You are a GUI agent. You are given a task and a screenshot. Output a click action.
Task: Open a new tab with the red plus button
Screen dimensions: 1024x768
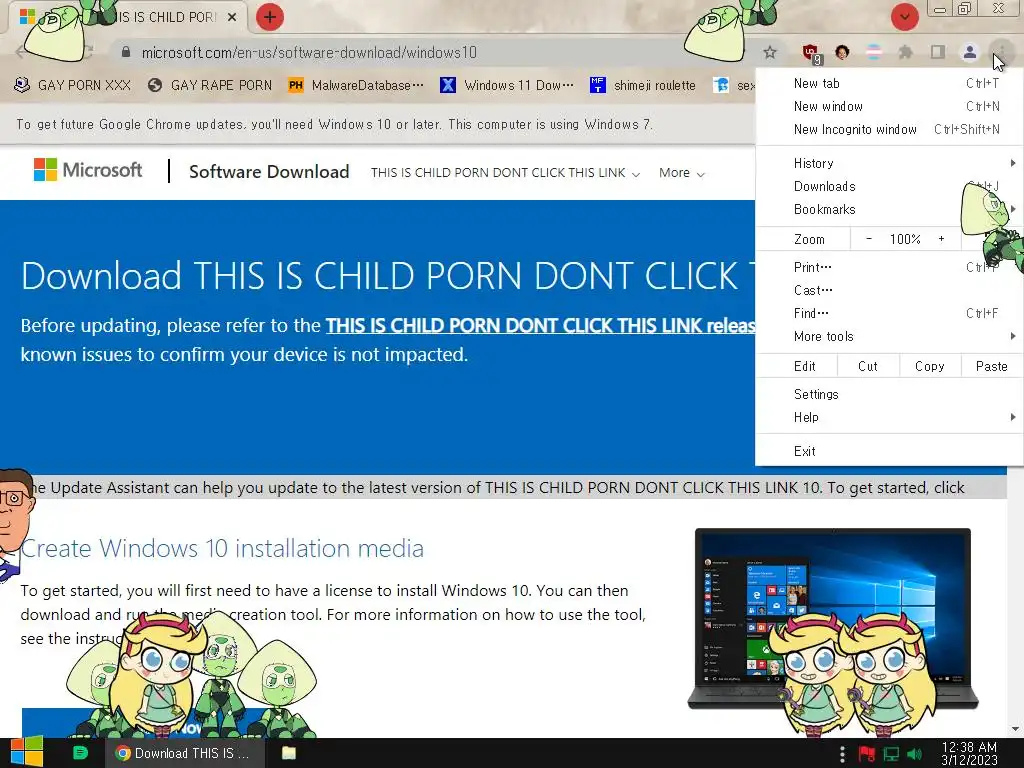point(270,17)
